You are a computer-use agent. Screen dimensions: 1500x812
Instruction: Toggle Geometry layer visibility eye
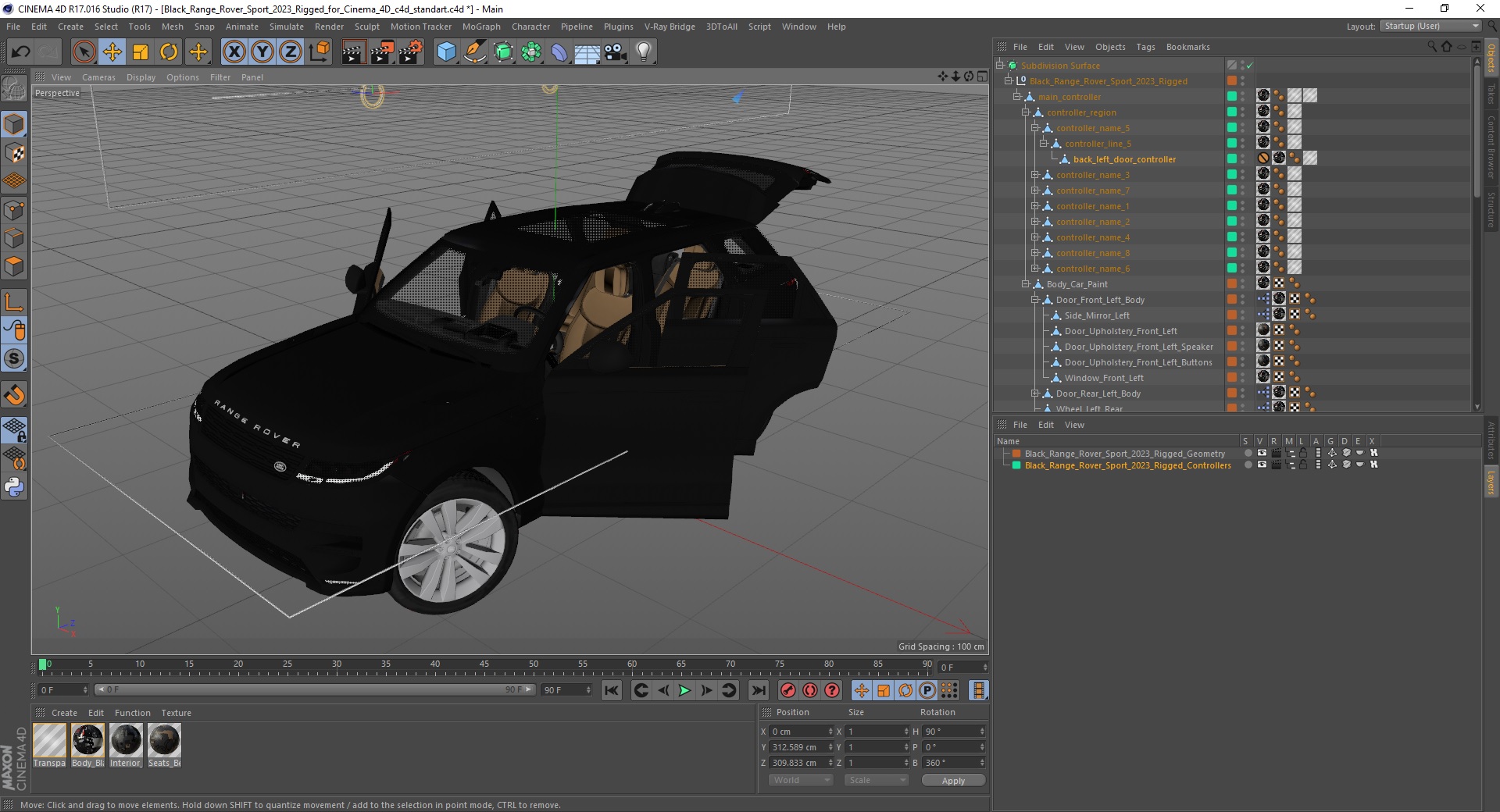[1262, 453]
